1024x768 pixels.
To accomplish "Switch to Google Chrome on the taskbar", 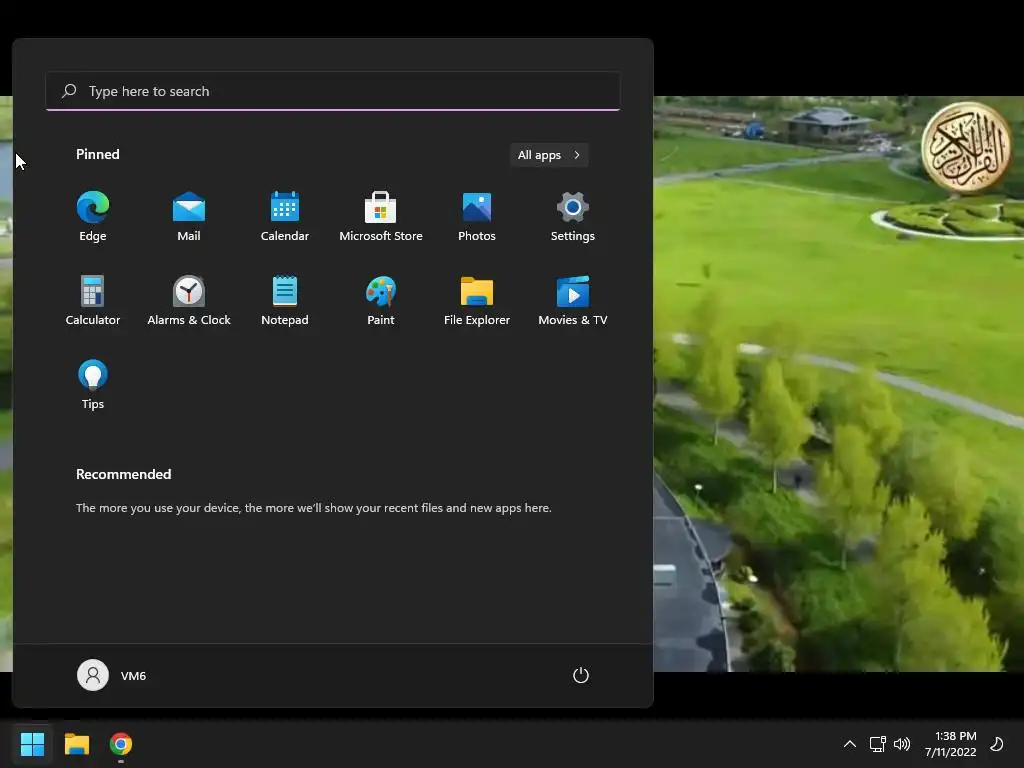I will click(121, 744).
